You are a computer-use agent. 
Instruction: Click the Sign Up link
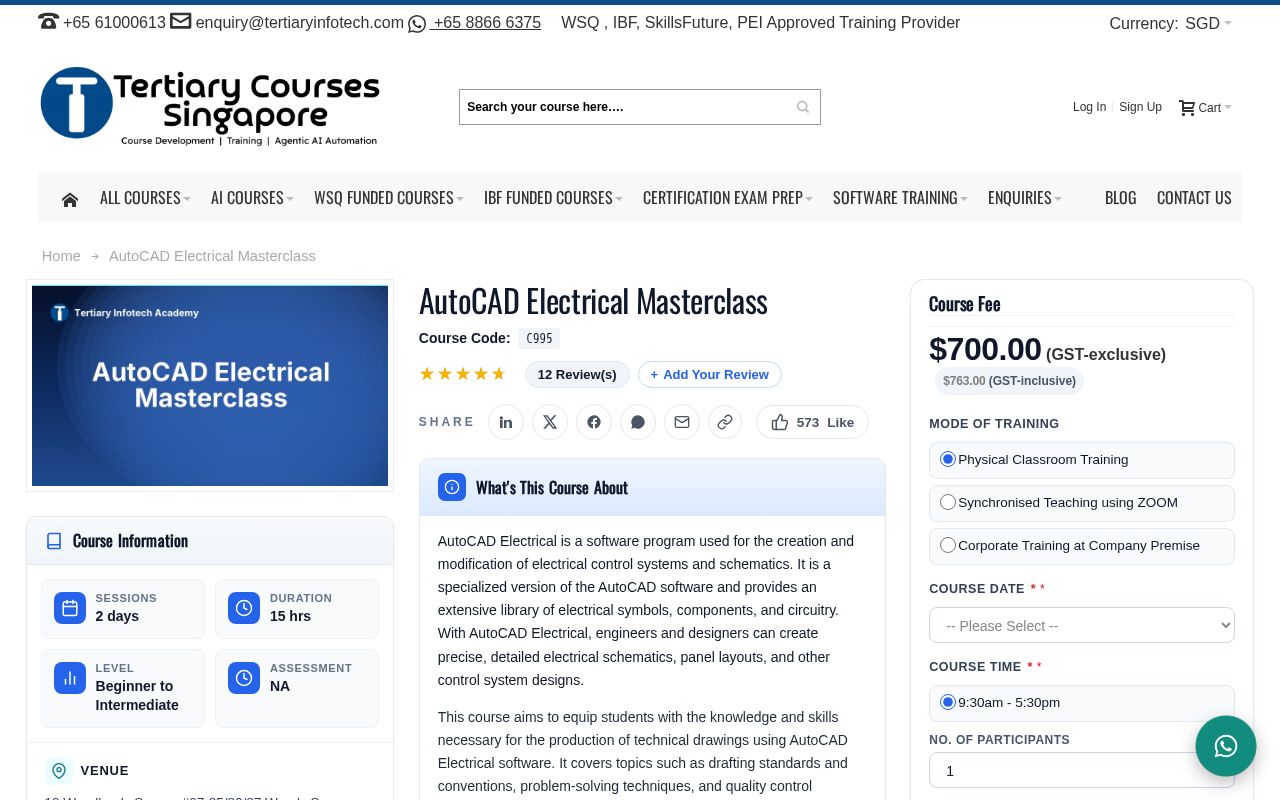click(x=1140, y=107)
